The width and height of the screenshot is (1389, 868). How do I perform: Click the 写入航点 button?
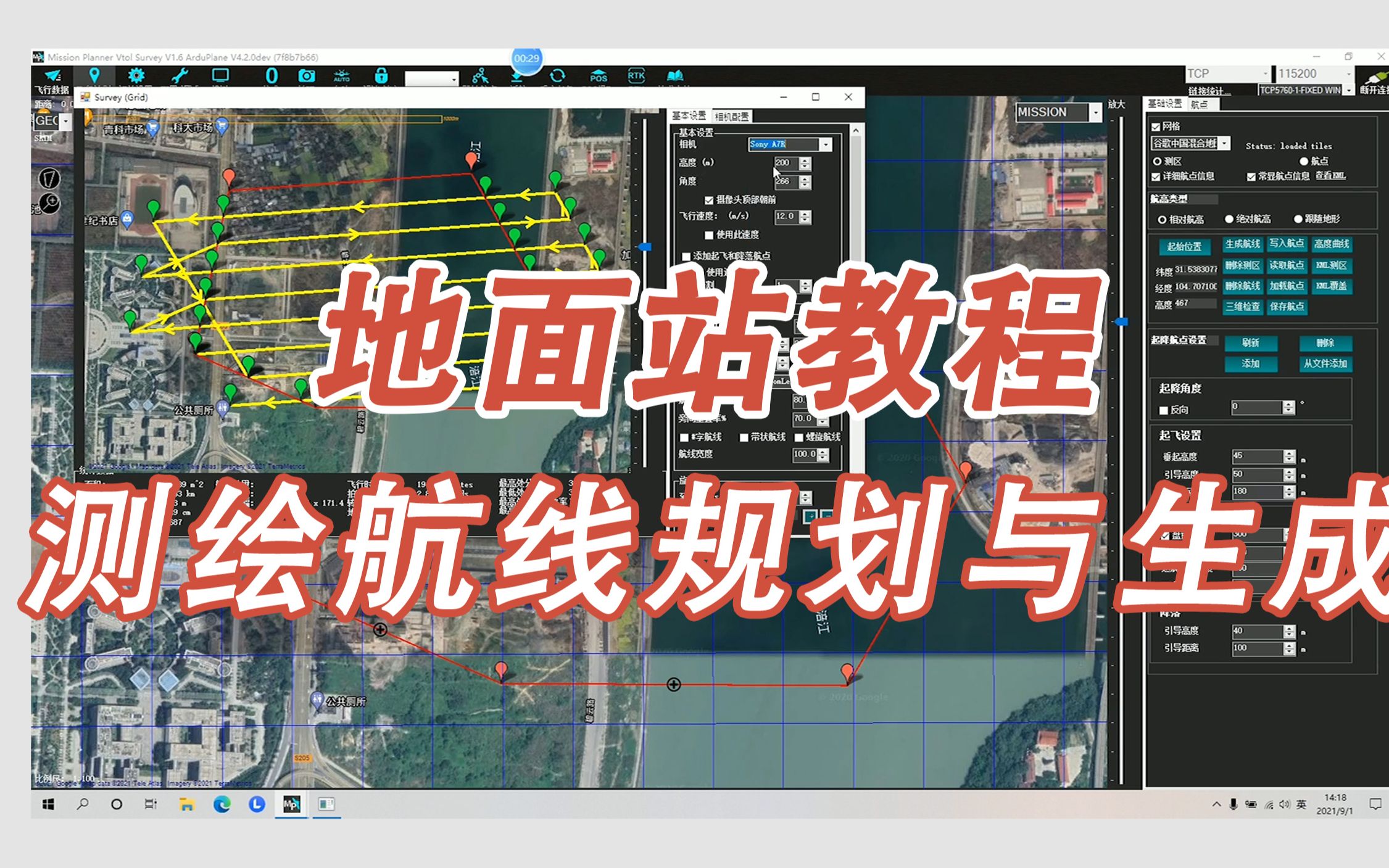click(1287, 244)
